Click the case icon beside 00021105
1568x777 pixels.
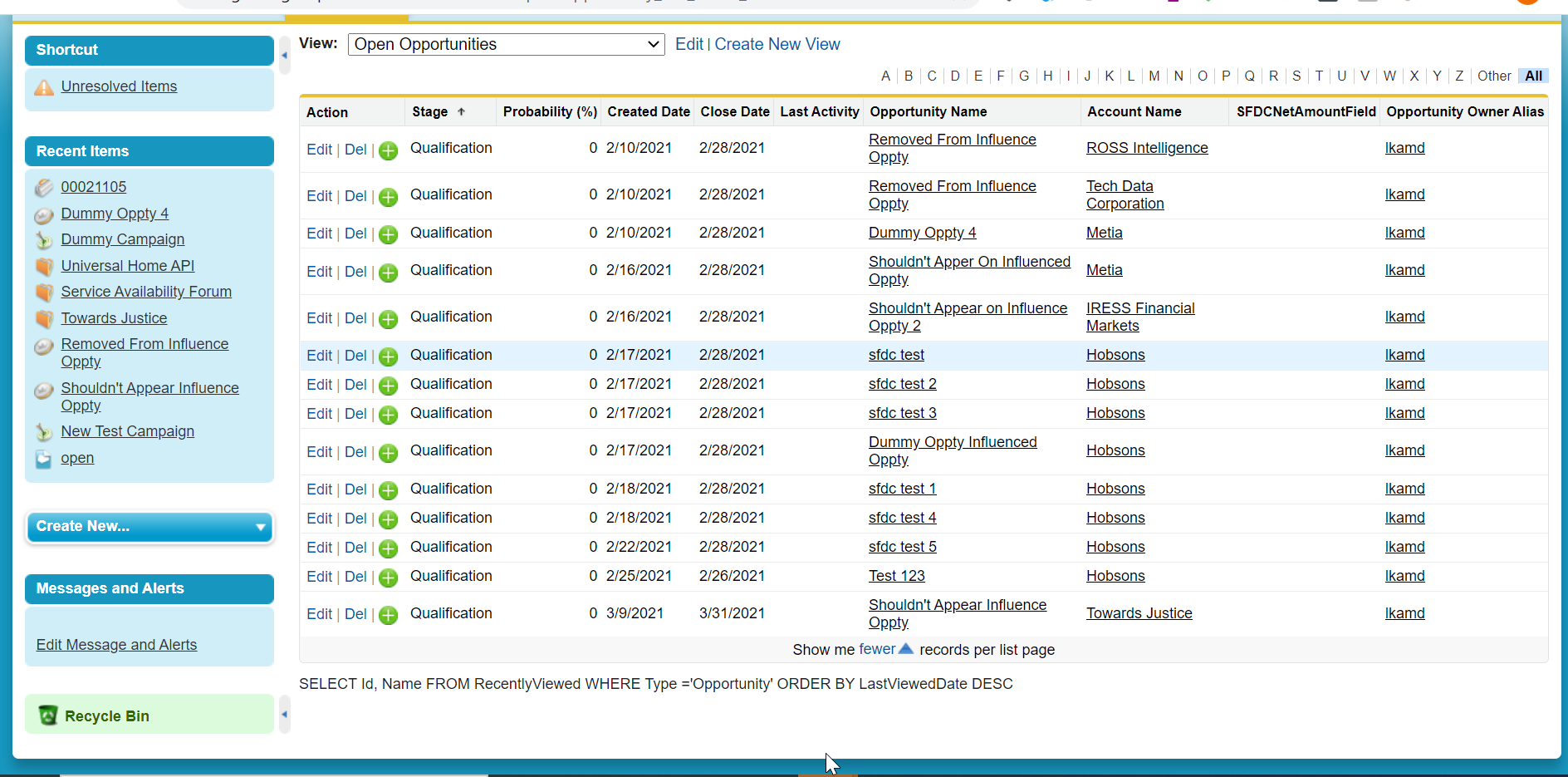[44, 188]
